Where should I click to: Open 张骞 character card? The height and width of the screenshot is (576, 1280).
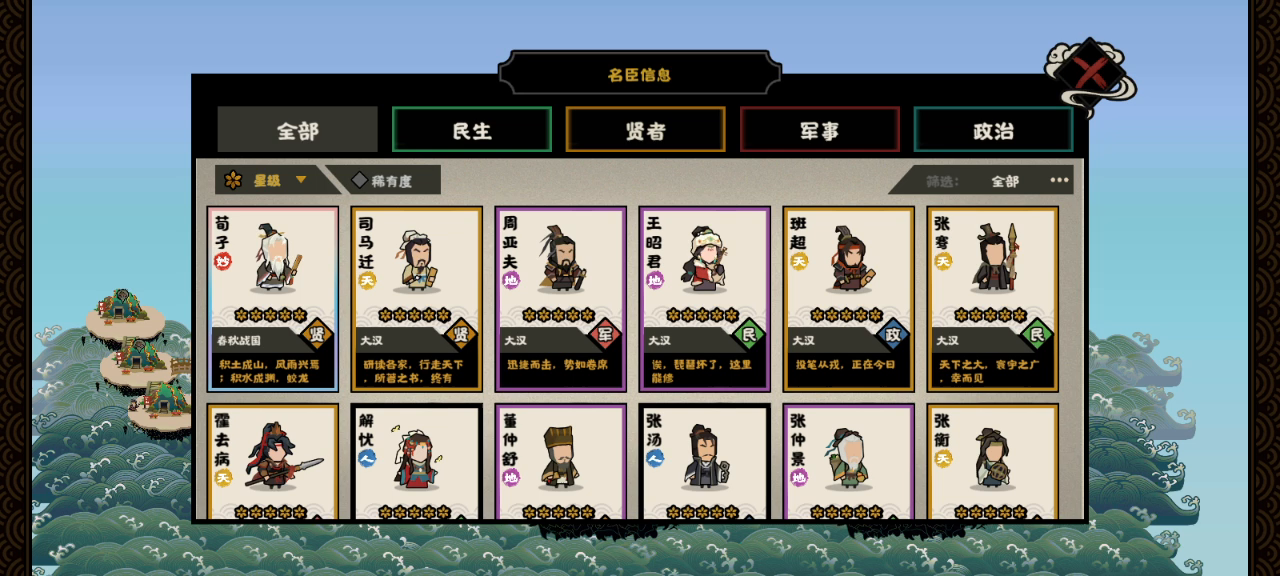click(993, 299)
